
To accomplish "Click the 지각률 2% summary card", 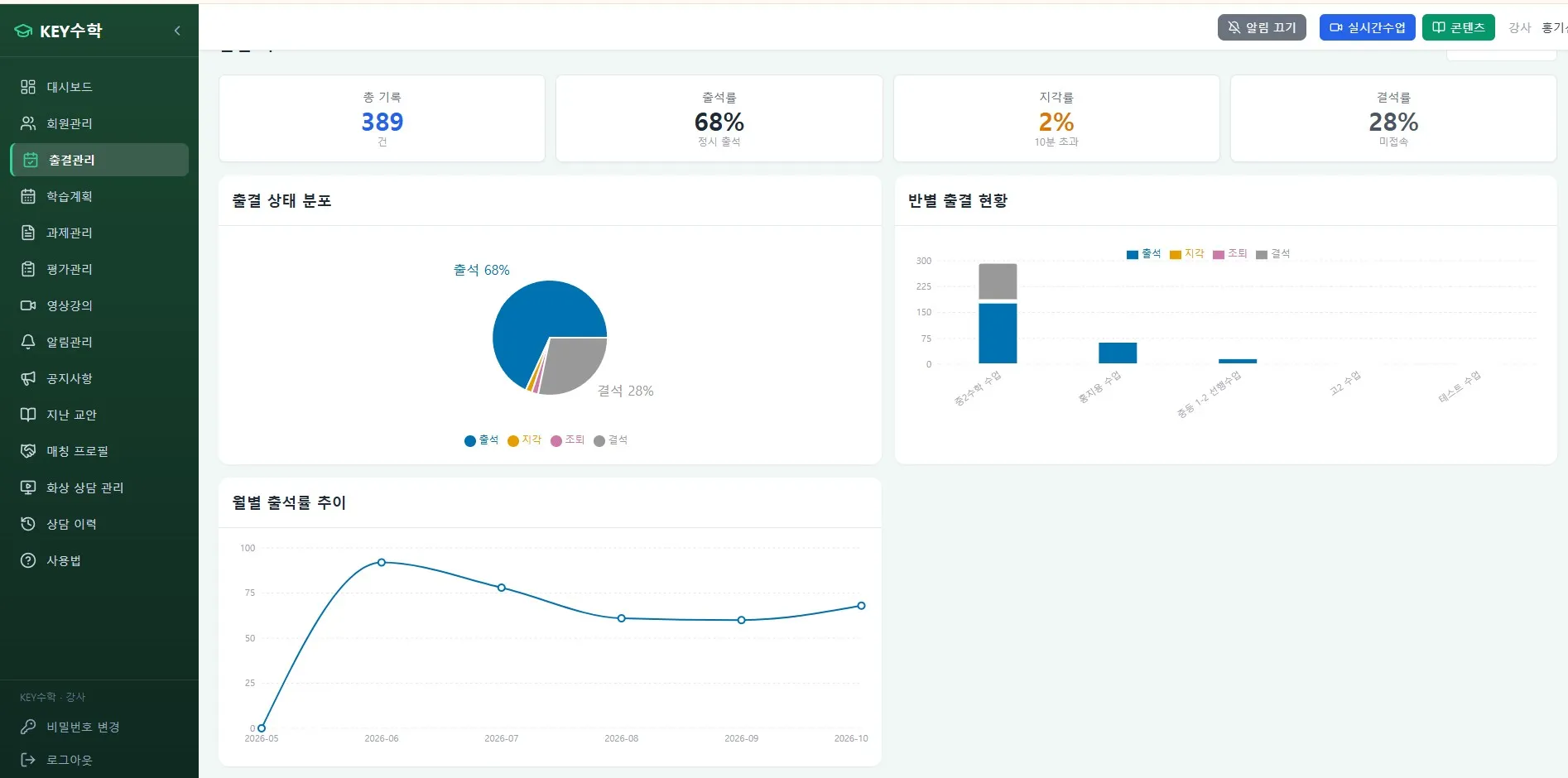I will pyautogui.click(x=1056, y=118).
